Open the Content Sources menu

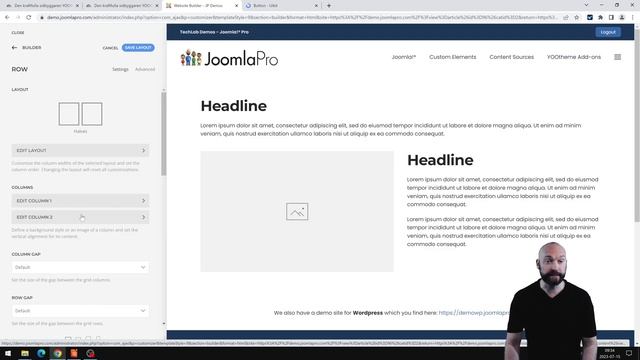coord(511,57)
